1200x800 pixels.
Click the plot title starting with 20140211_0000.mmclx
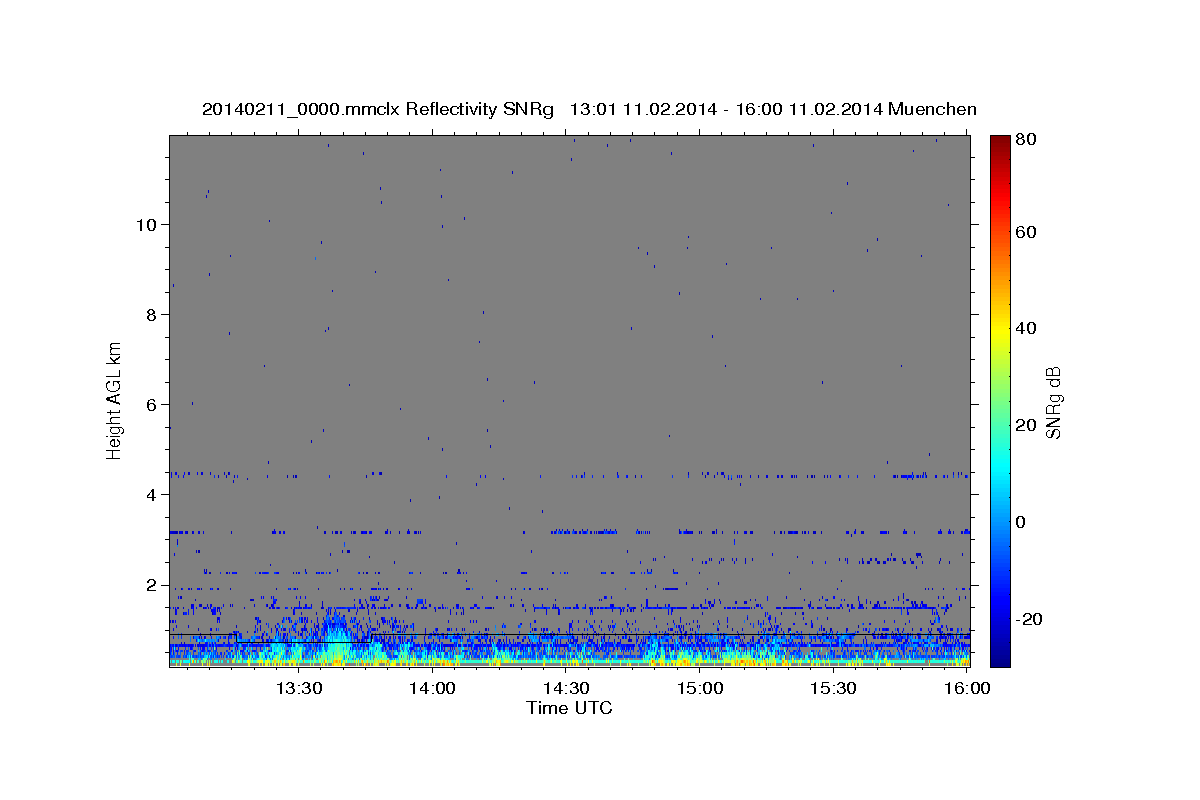pos(589,109)
